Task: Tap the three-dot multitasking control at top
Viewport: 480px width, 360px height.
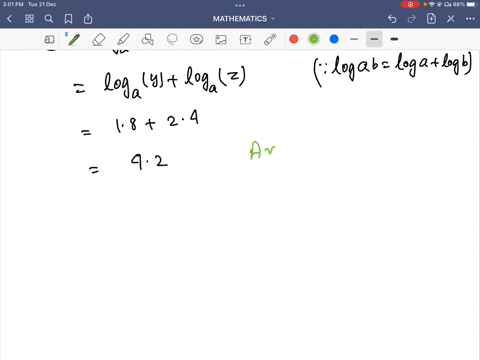Action: tap(240, 5)
